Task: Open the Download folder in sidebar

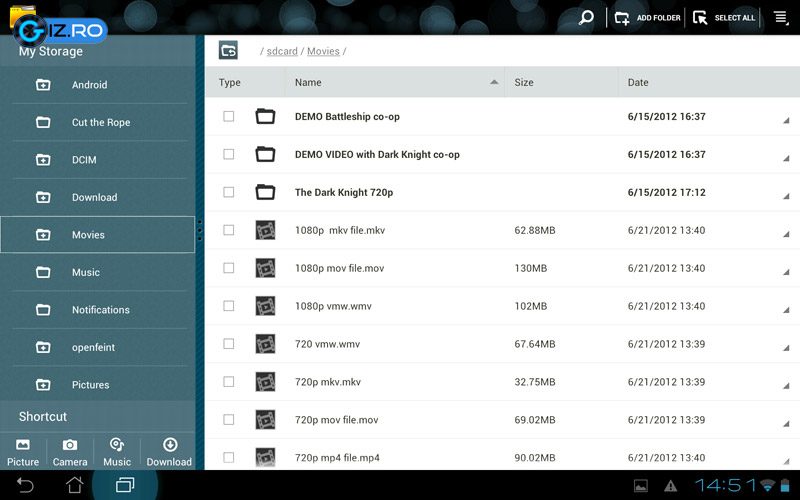Action: pos(94,198)
